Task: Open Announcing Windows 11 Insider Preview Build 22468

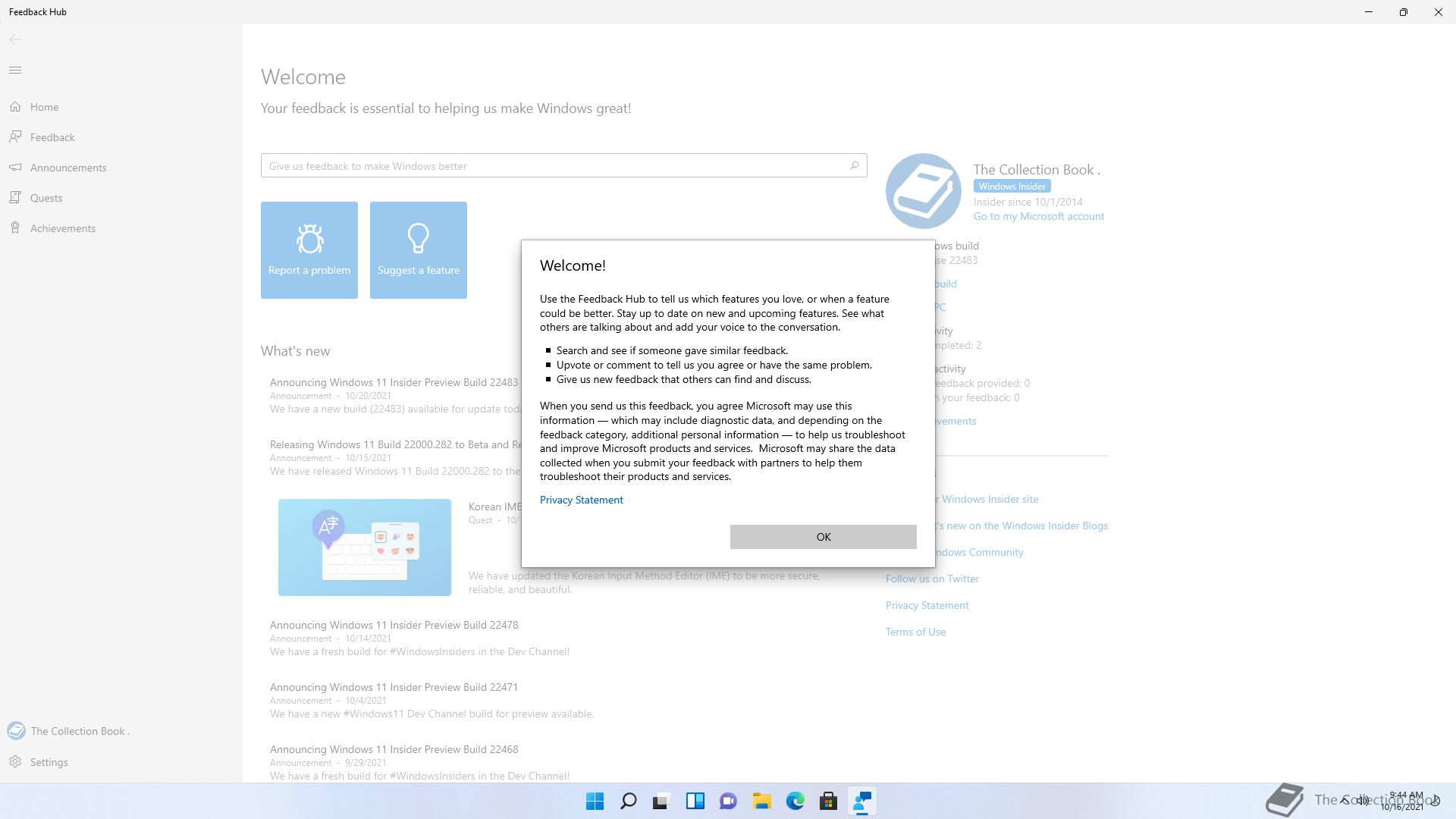Action: [394, 749]
